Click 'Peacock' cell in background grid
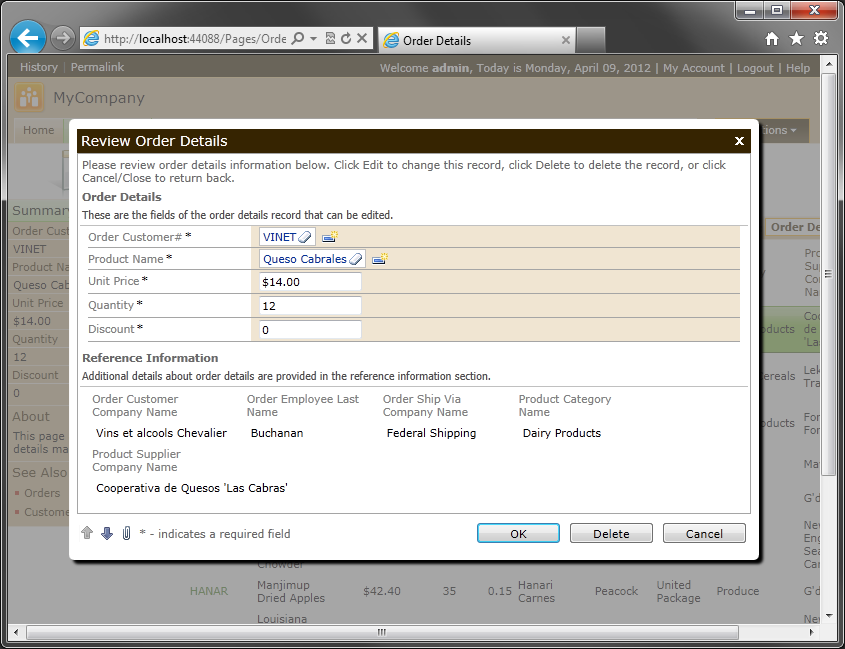This screenshot has width=845, height=649. click(616, 591)
